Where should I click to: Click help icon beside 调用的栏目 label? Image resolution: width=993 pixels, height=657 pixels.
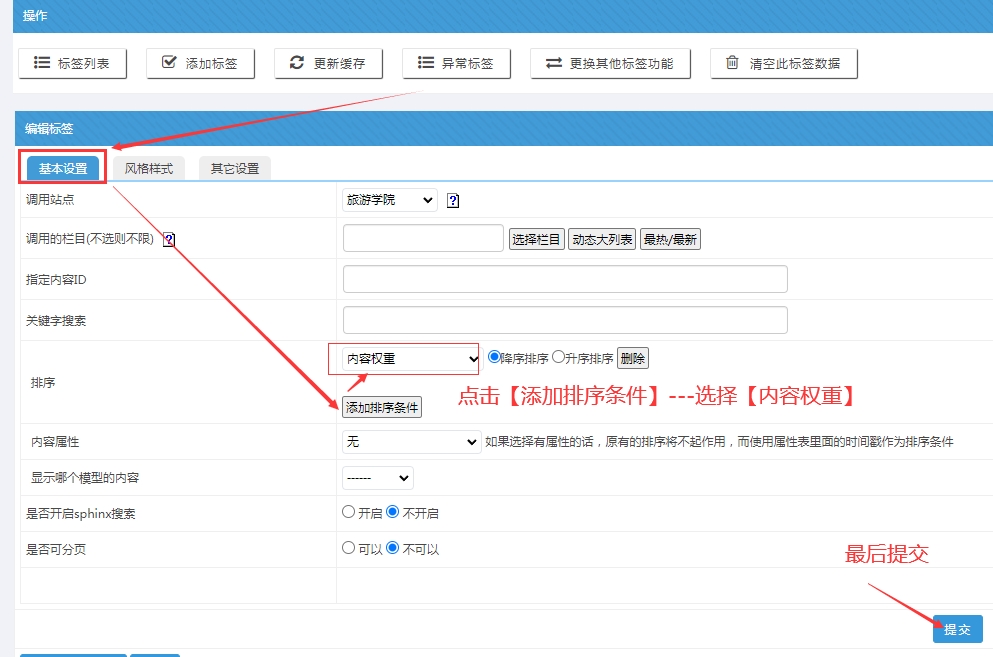coord(168,240)
